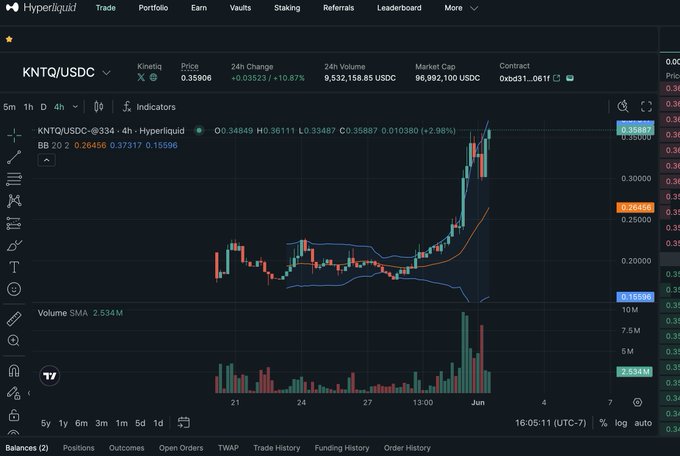Collapse the indicator legend chevron
The image size is (680, 456).
point(46,161)
